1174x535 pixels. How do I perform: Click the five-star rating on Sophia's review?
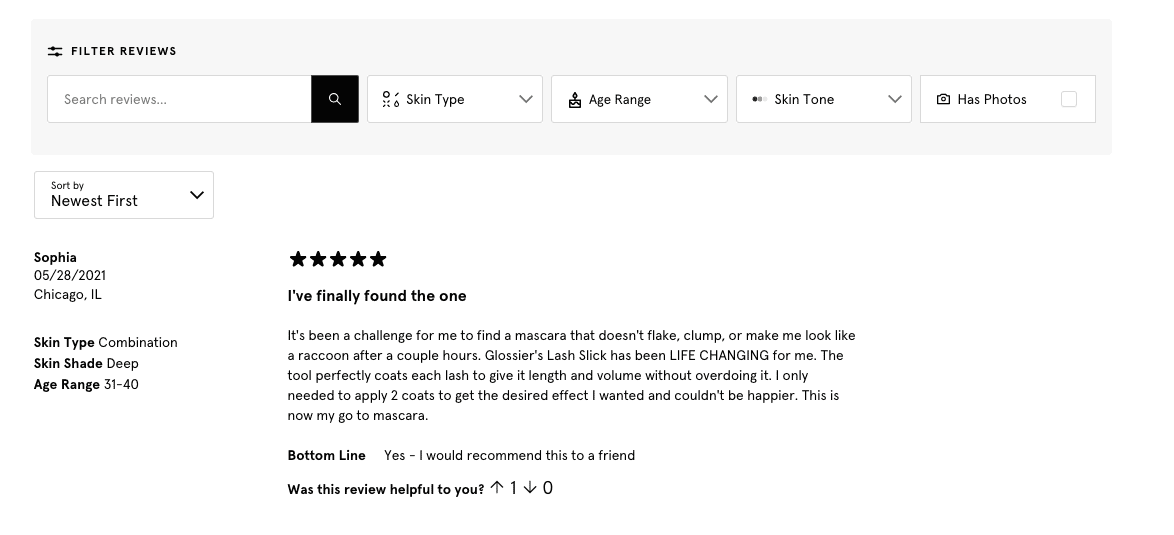coord(338,259)
